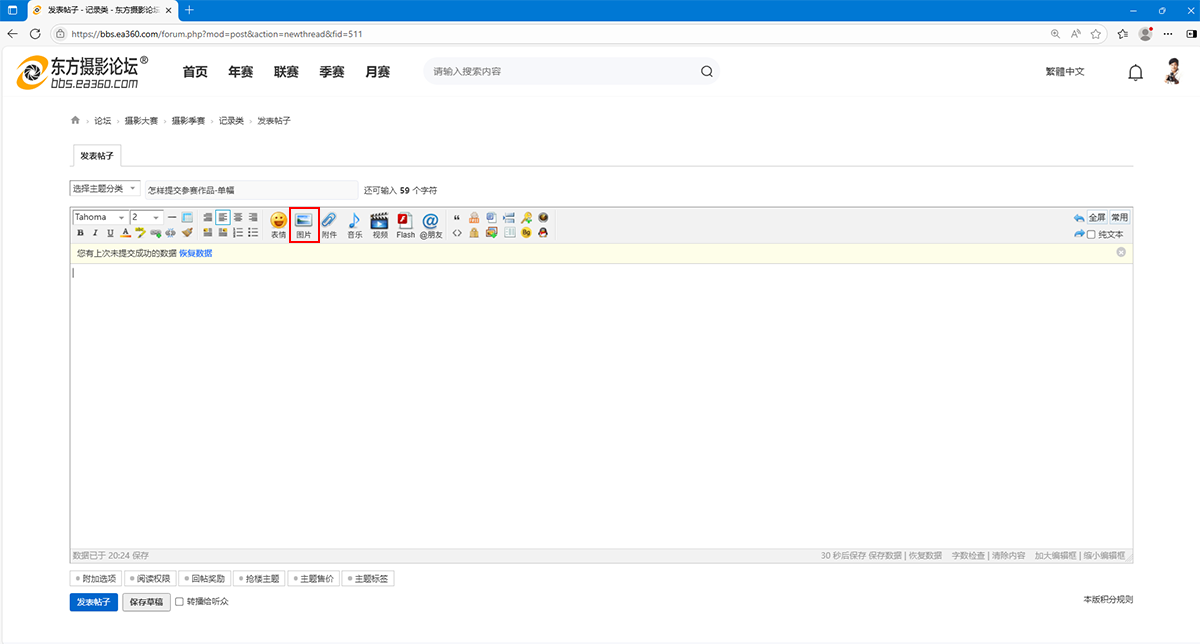Viewport: 1200px width, 644px height.
Task: Insert QQ contact with penguin icon
Action: coord(542,233)
